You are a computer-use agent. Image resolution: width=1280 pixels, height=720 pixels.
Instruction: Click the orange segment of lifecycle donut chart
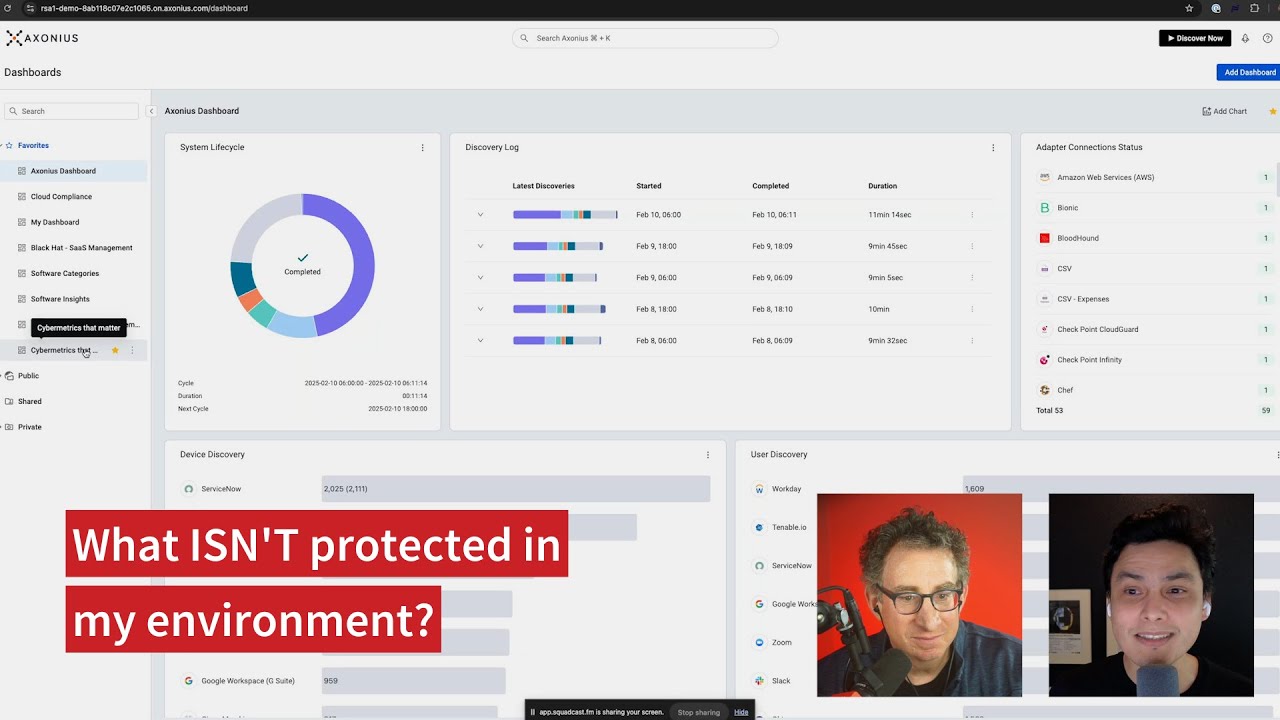pyautogui.click(x=250, y=300)
